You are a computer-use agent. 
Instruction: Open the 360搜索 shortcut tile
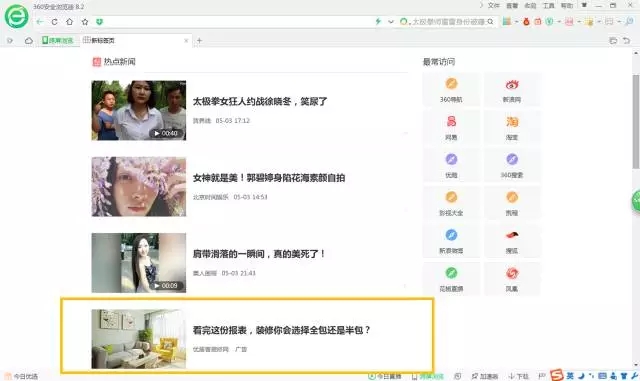[x=512, y=165]
